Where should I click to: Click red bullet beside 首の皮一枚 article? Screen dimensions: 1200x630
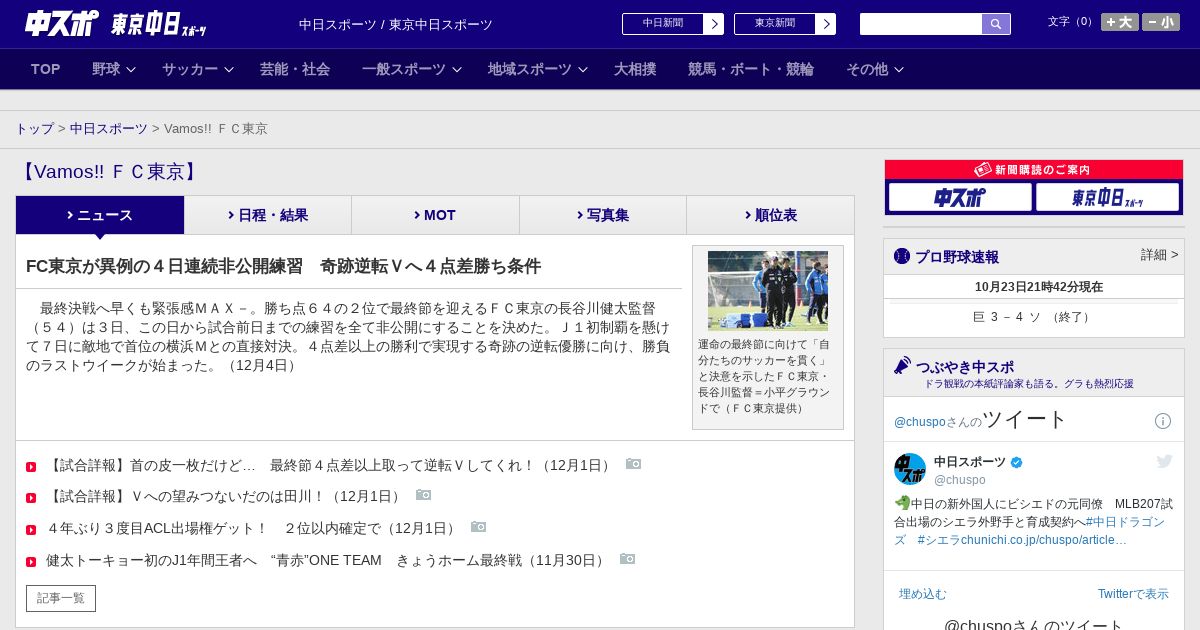(x=31, y=467)
